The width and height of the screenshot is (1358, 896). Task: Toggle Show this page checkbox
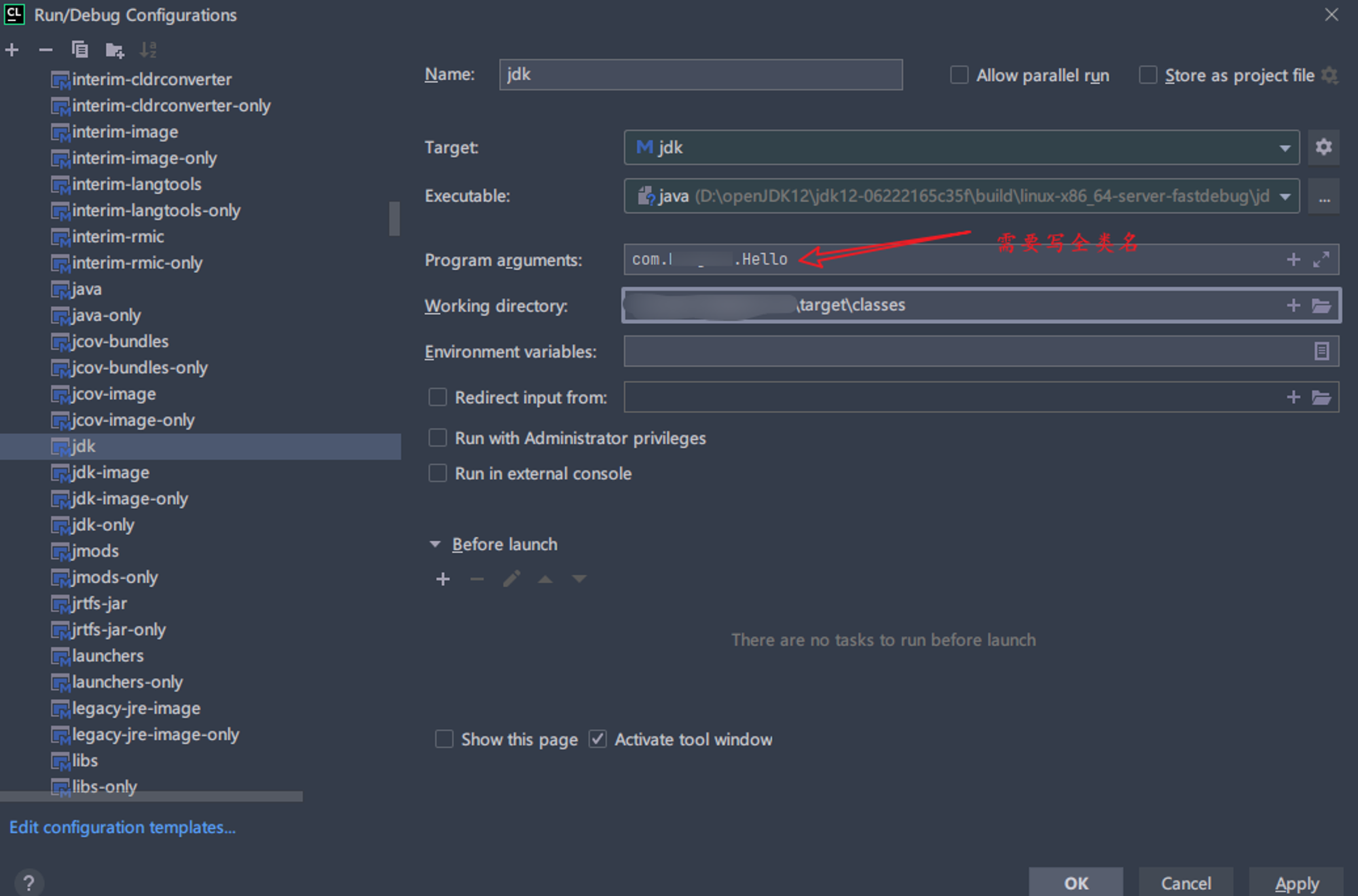point(443,739)
